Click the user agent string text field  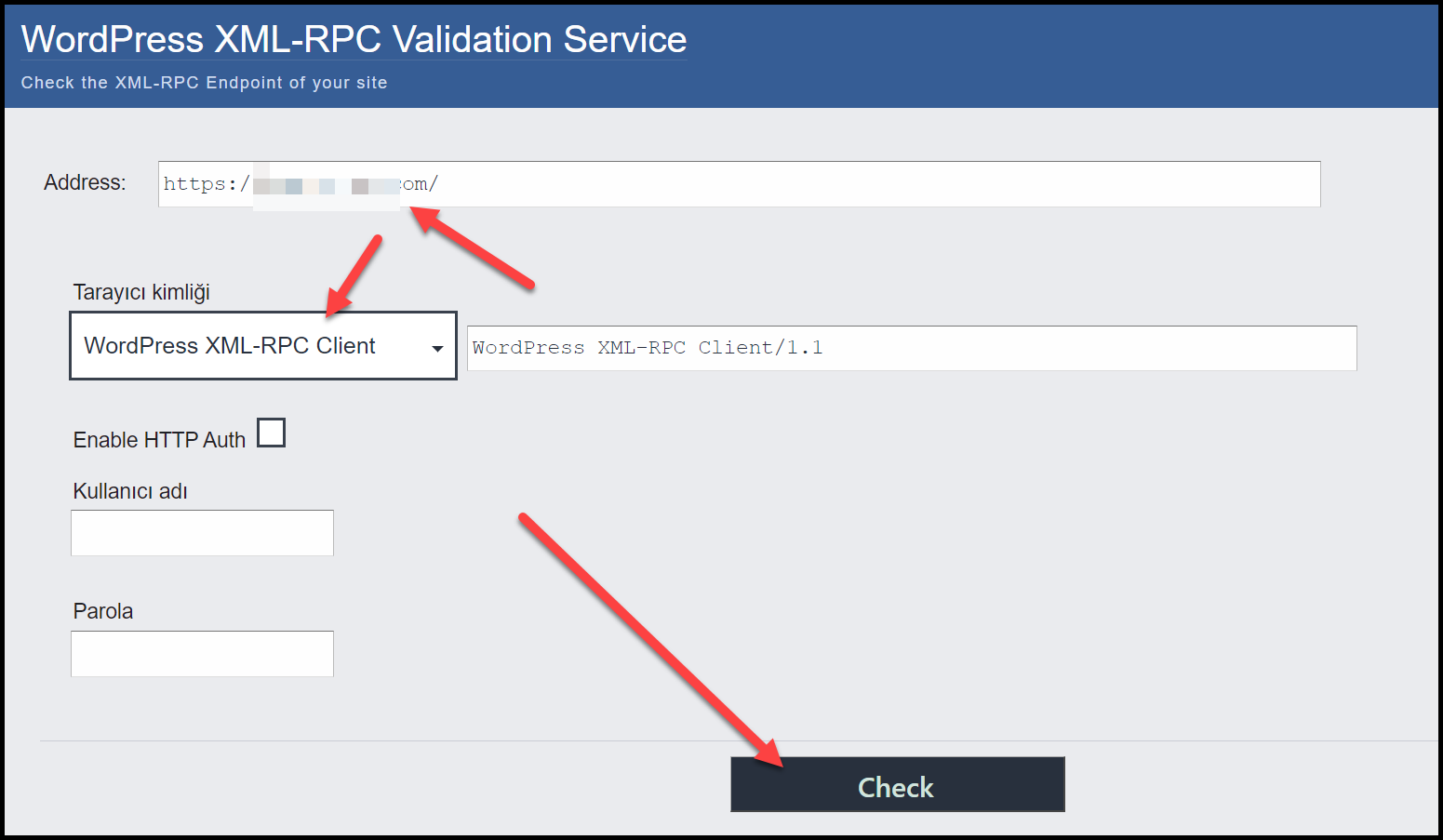click(912, 348)
